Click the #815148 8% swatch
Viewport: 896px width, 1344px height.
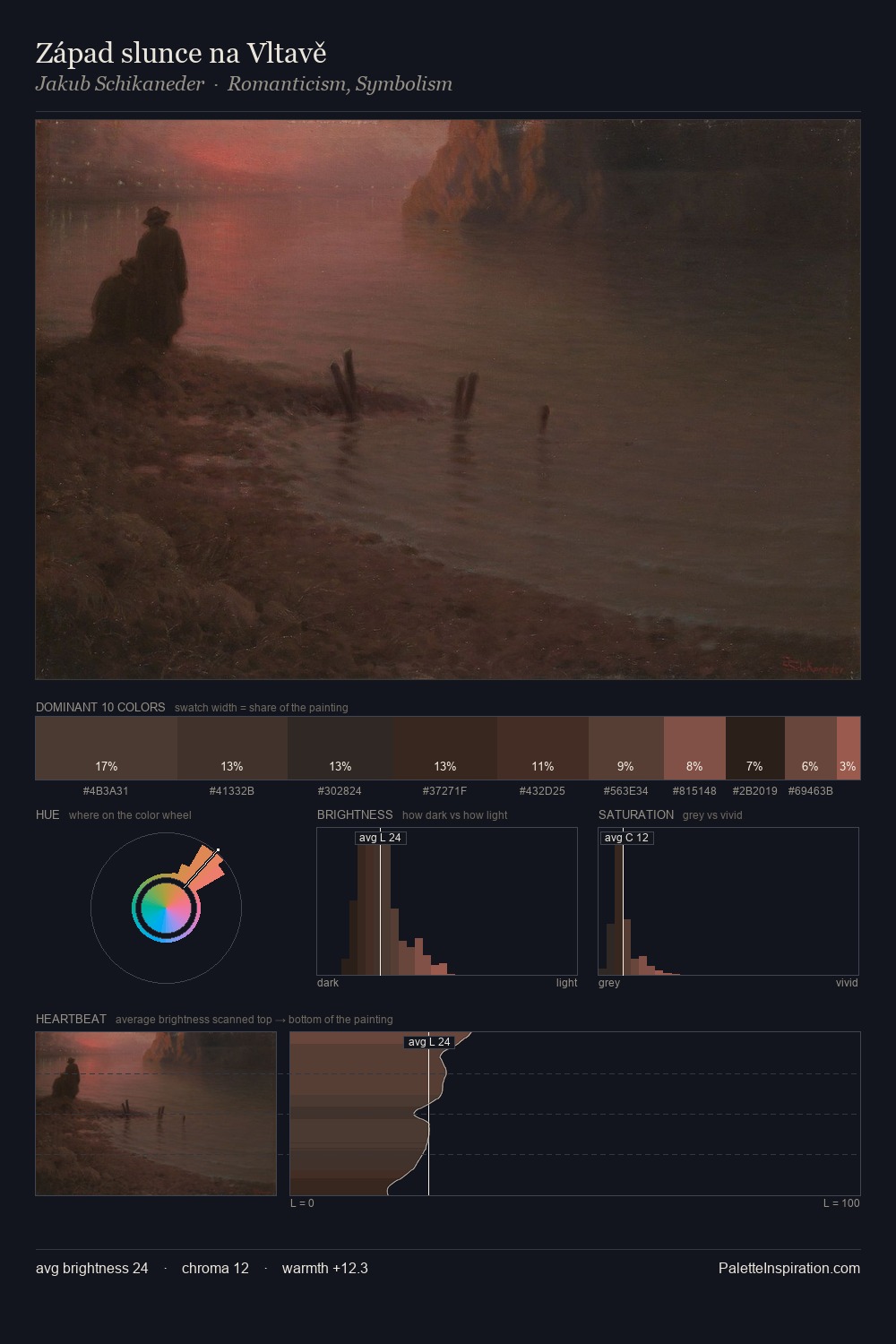(x=694, y=748)
